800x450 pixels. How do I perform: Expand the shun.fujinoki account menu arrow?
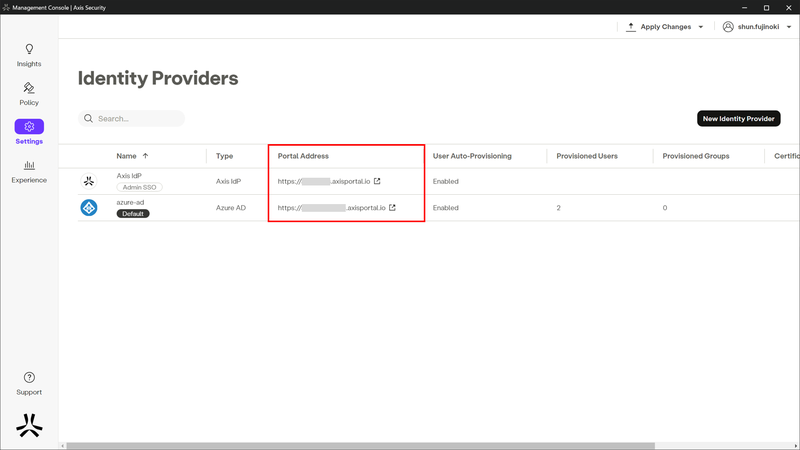pyautogui.click(x=789, y=27)
